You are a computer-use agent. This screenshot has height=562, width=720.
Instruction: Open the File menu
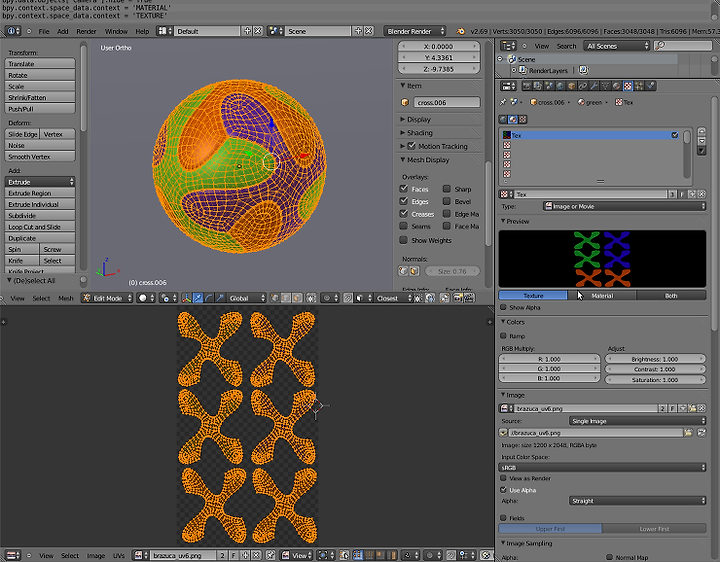[x=44, y=31]
